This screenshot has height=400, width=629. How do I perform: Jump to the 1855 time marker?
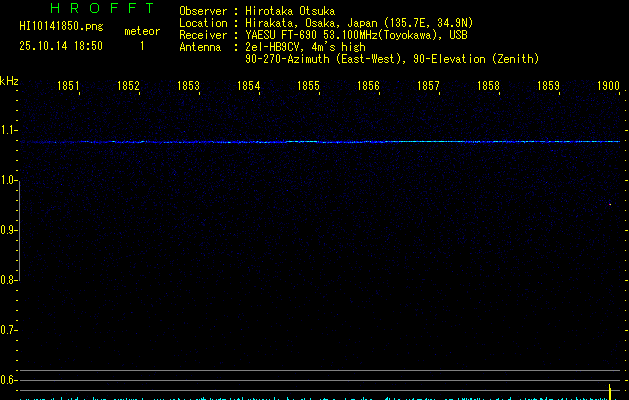tap(308, 87)
